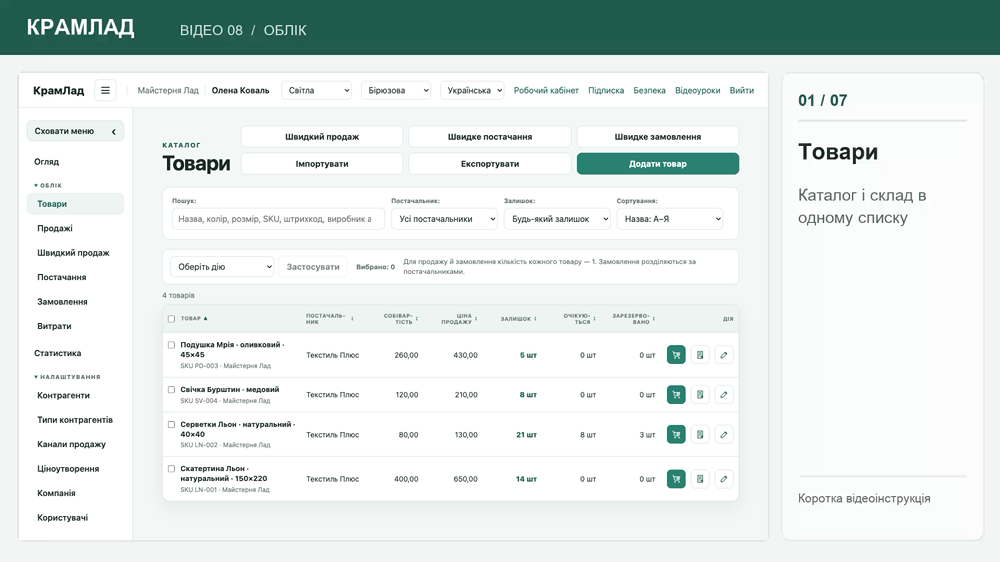The image size is (1000, 562).
Task: Click the Додати товар button
Action: pos(658,164)
